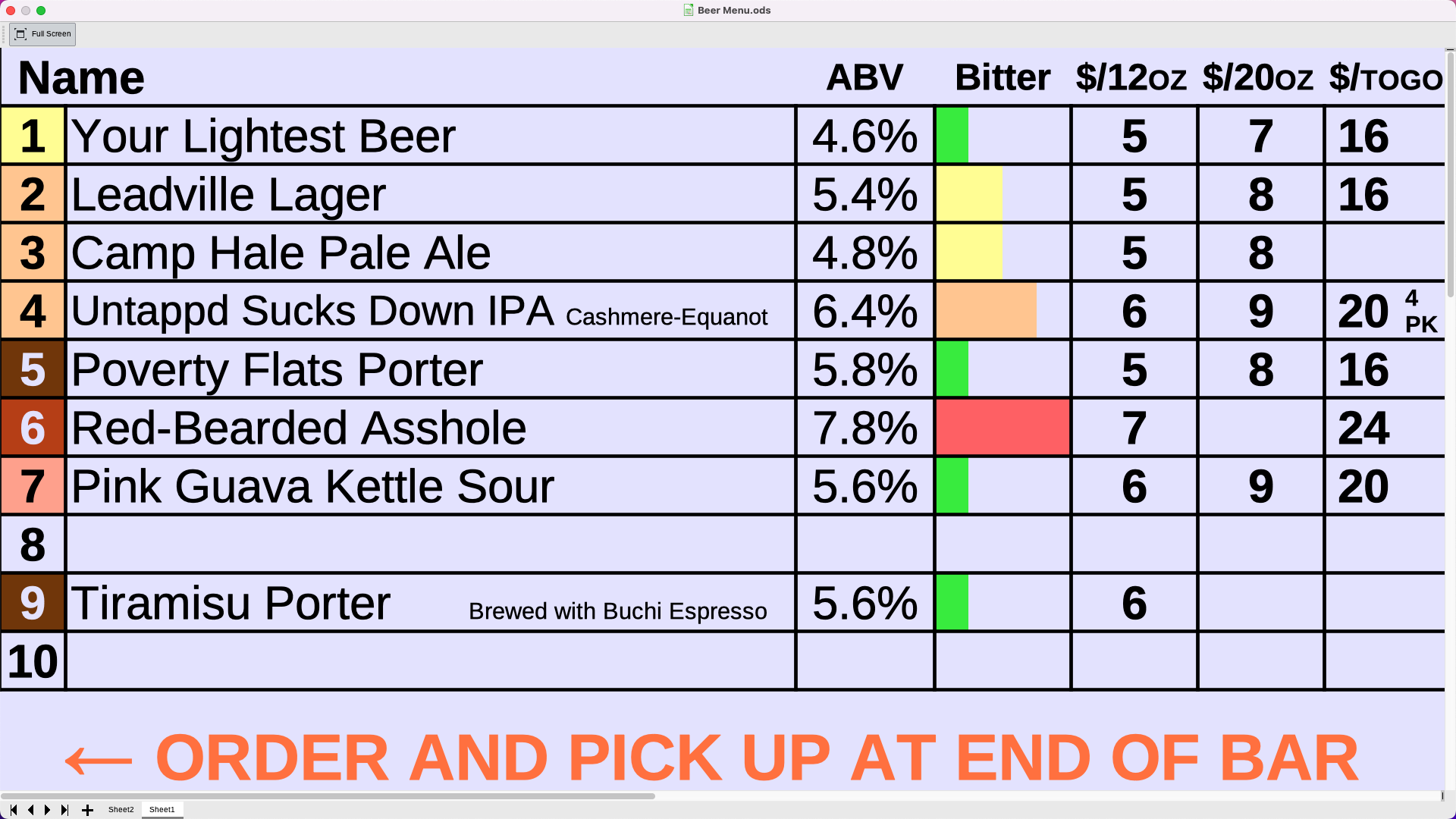
Task: Add a new sheet with plus icon
Action: 87,810
